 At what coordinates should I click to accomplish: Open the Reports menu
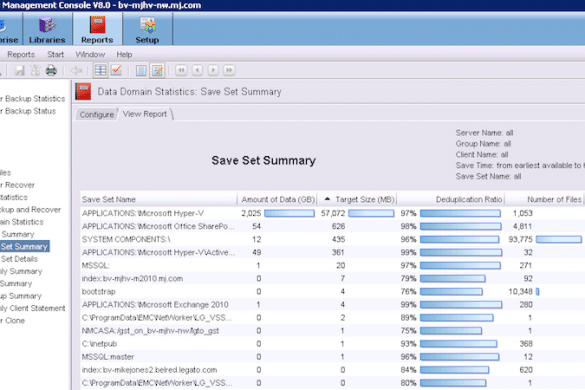tap(21, 54)
